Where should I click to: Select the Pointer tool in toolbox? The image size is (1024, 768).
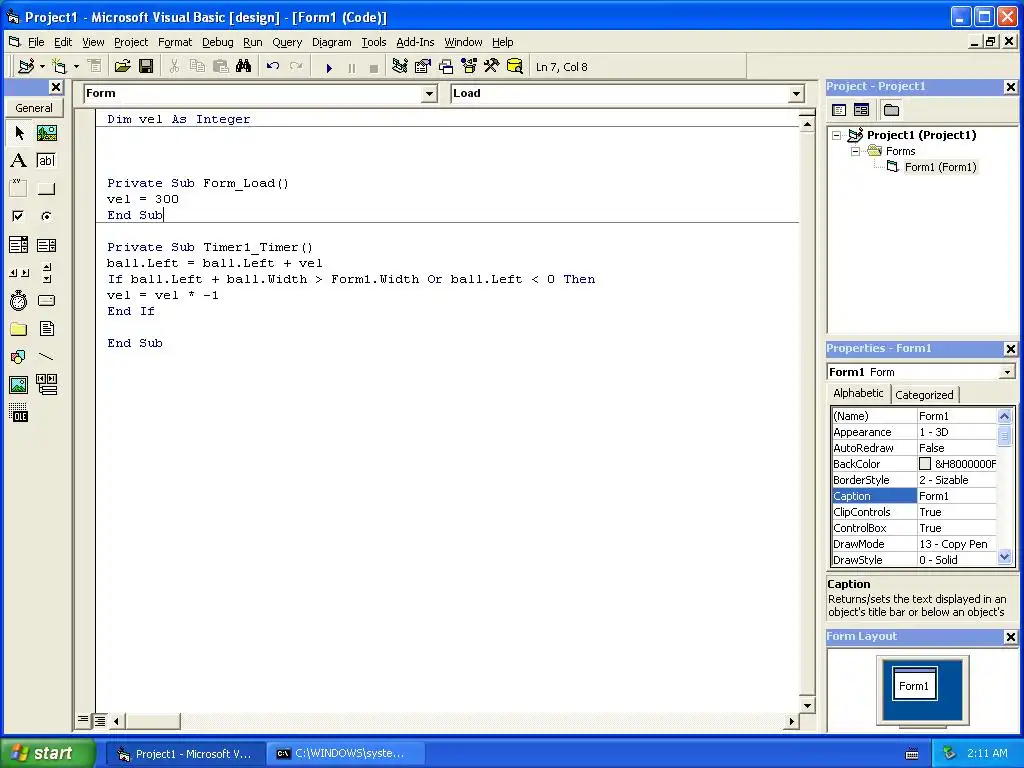[19, 133]
